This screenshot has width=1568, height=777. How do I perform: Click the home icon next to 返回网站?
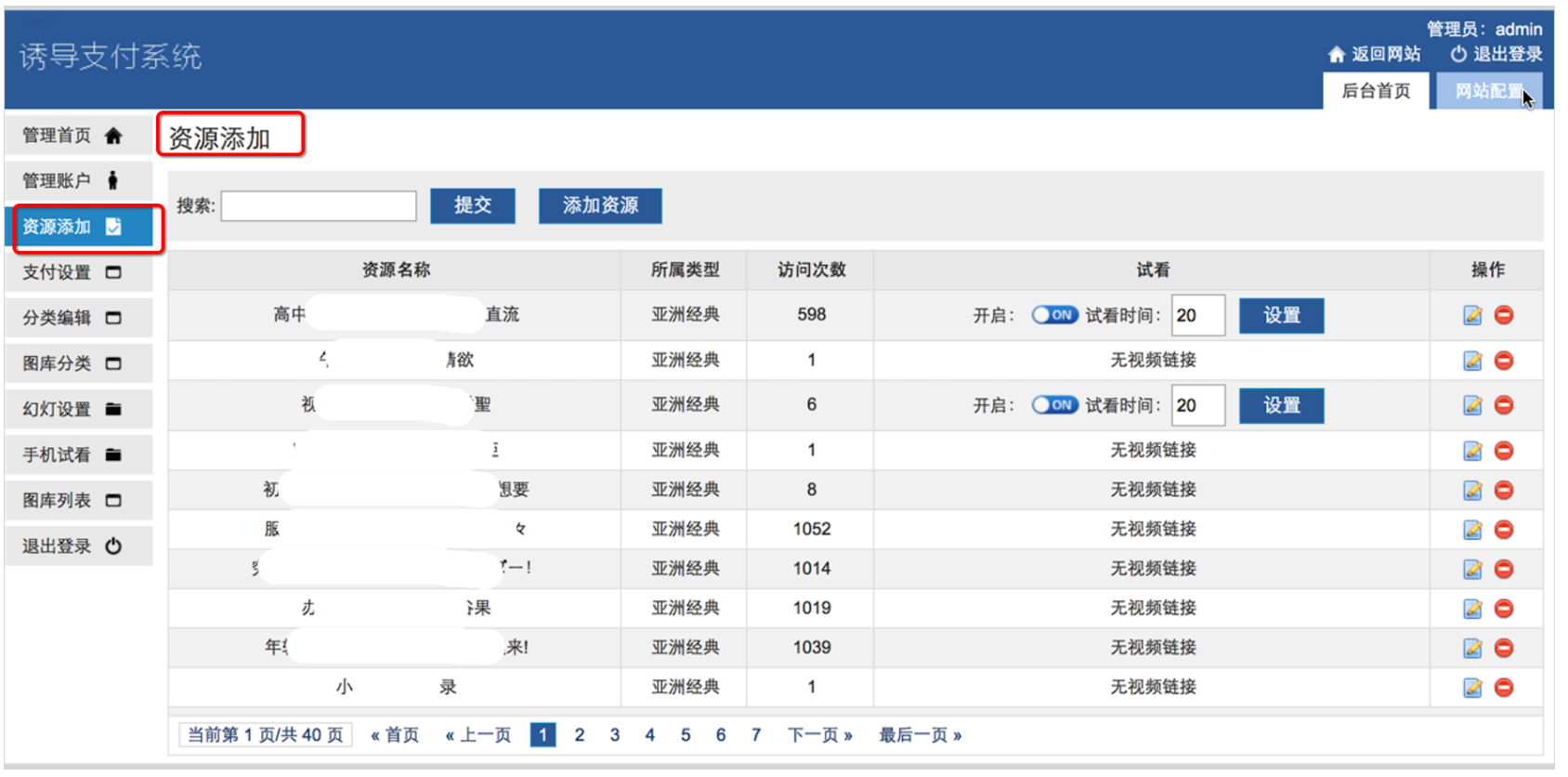pyautogui.click(x=1337, y=55)
